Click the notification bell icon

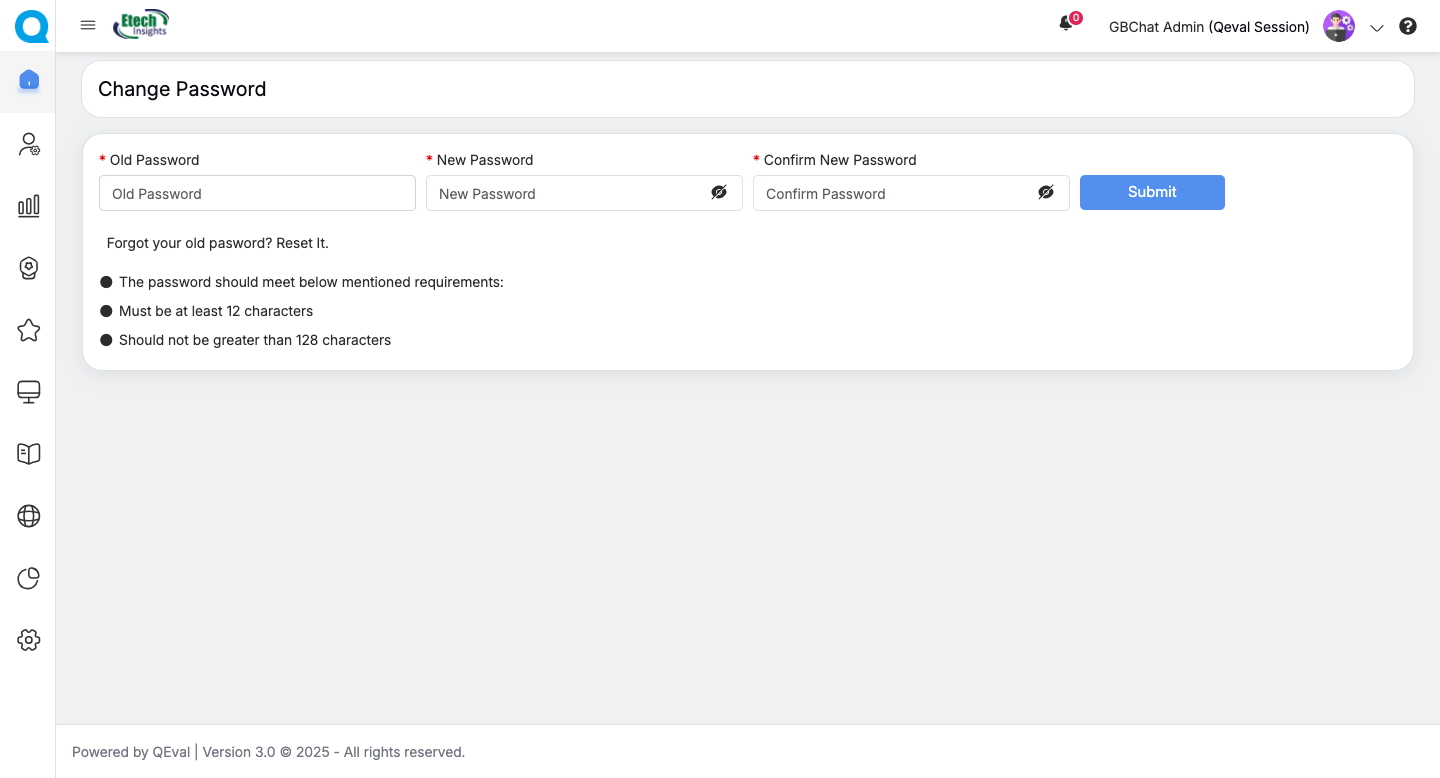click(1066, 24)
